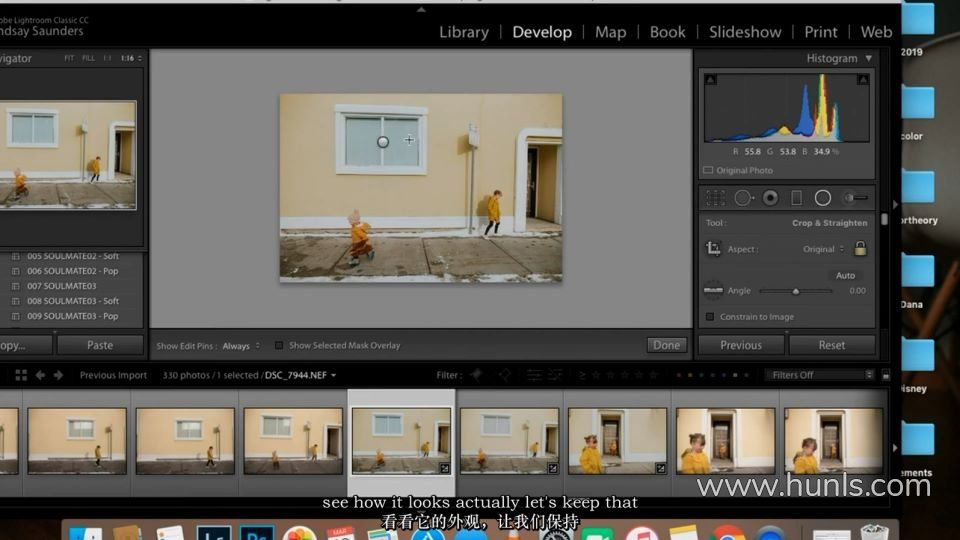This screenshot has width=960, height=540.
Task: Select the Crop Overlay tool icon
Action: pyautogui.click(x=715, y=198)
